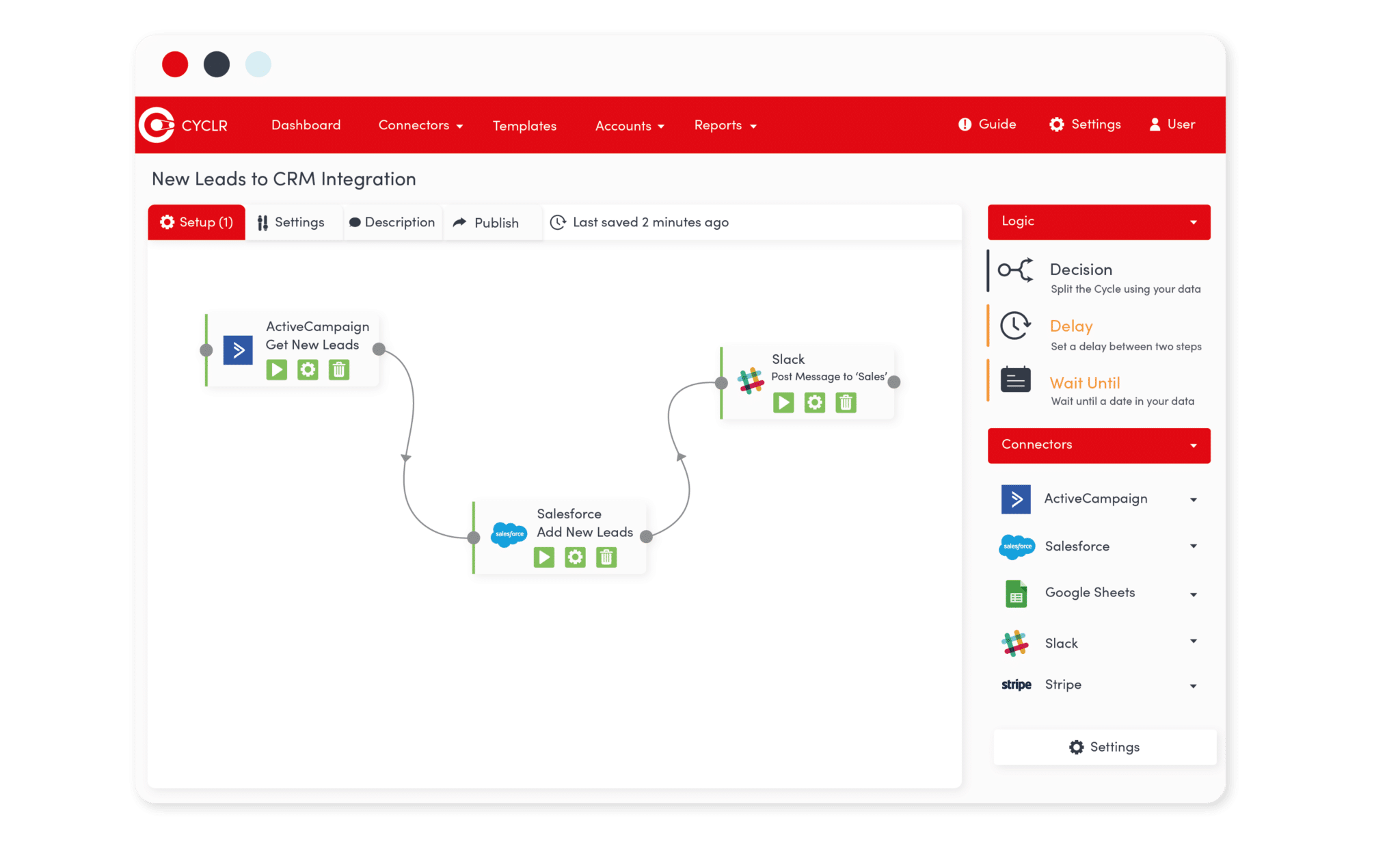Click the Slack step's input connection dot
1400x859 pixels.
point(721,383)
